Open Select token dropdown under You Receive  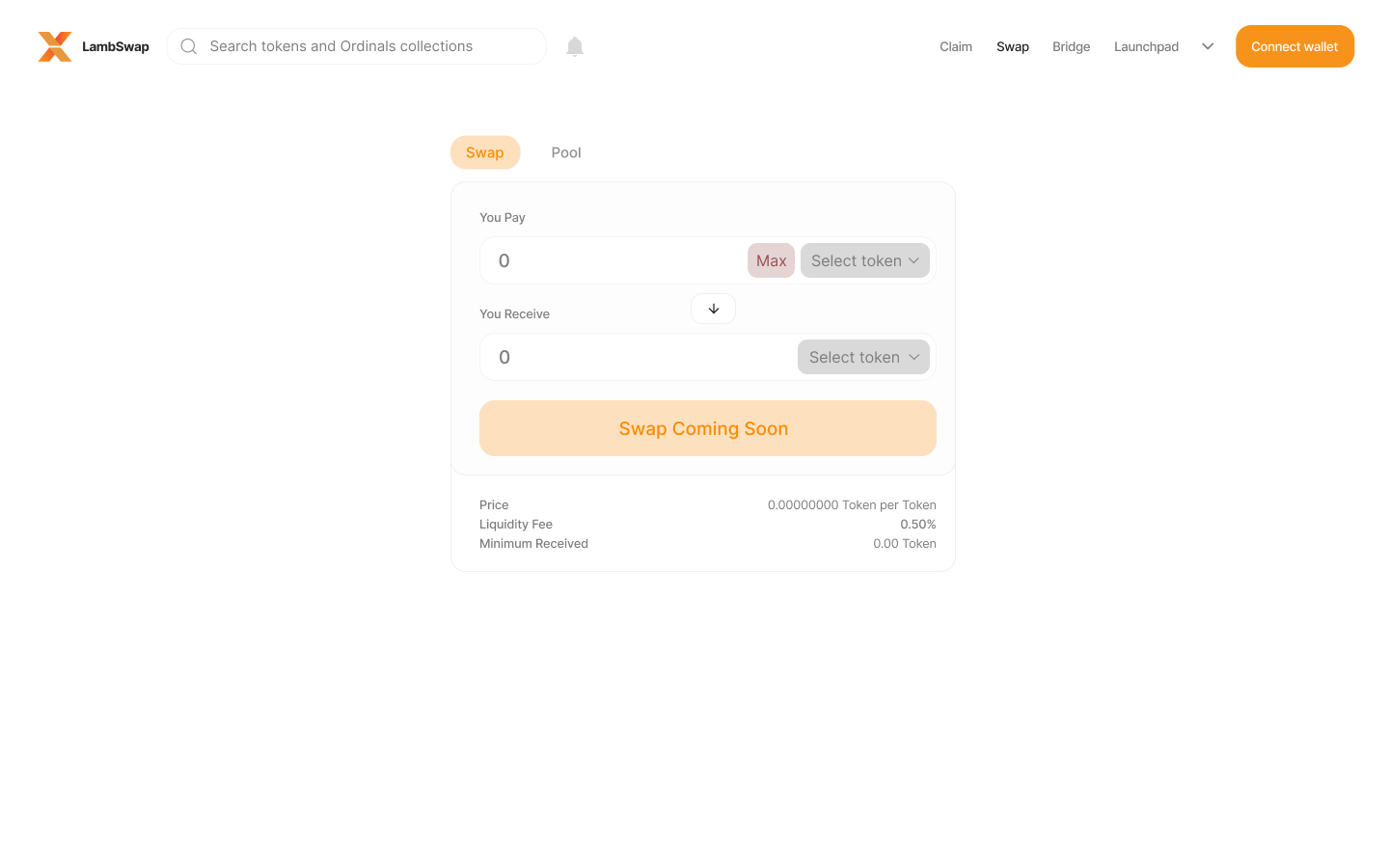pyautogui.click(x=863, y=357)
